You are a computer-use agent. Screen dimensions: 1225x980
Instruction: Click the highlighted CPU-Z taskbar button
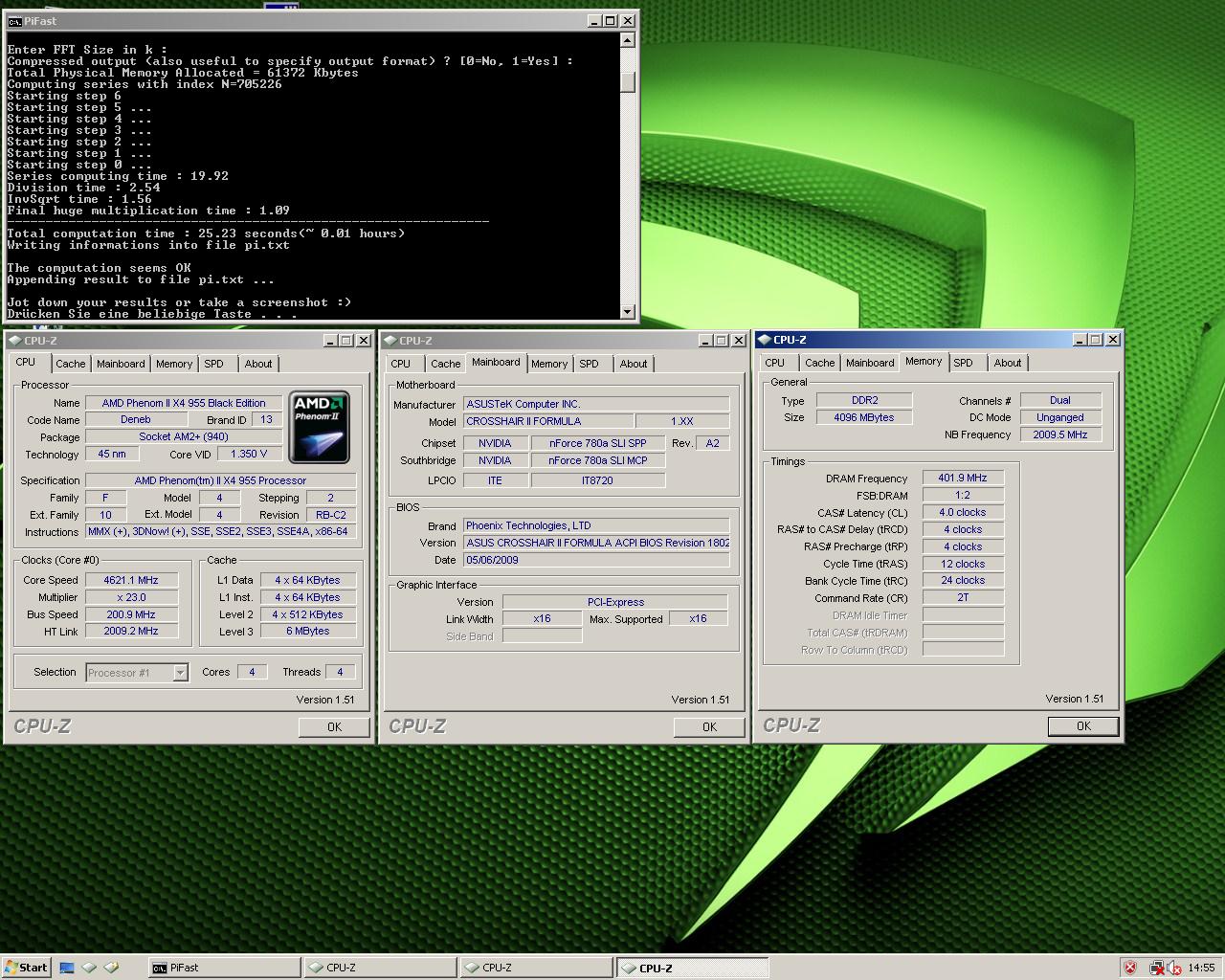point(692,968)
